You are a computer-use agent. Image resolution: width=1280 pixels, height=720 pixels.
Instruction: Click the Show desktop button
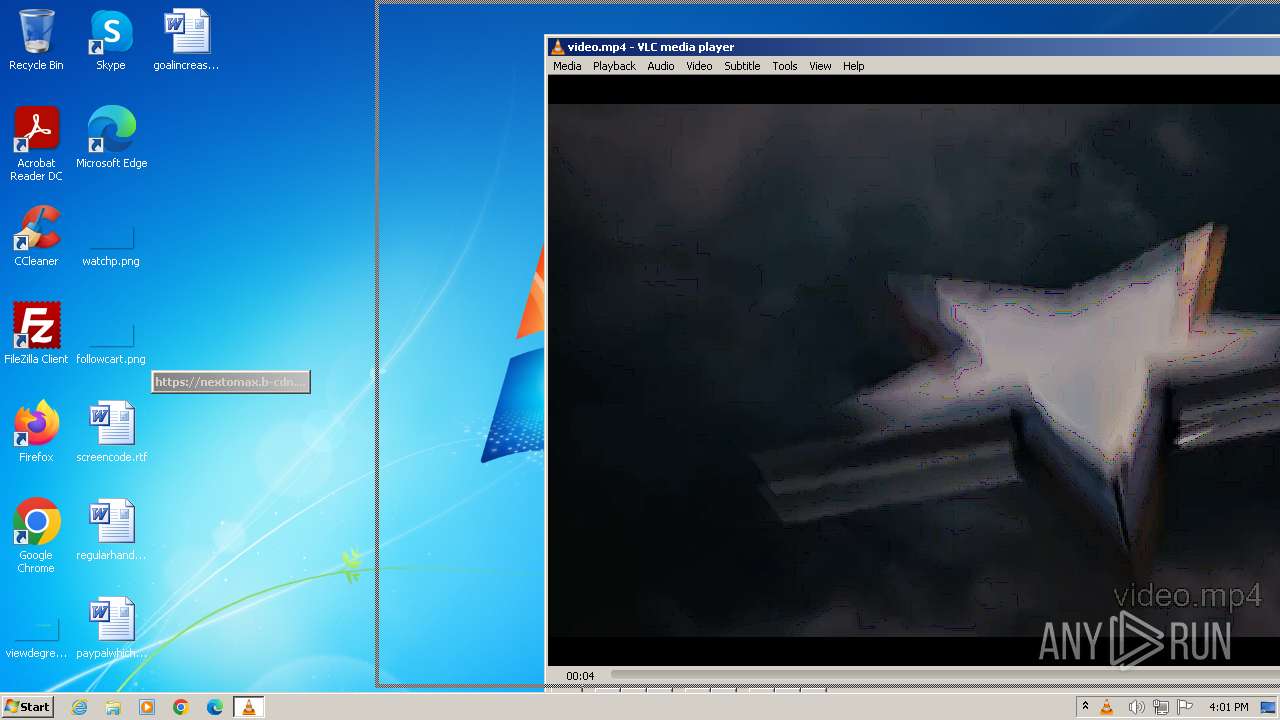click(x=1269, y=707)
